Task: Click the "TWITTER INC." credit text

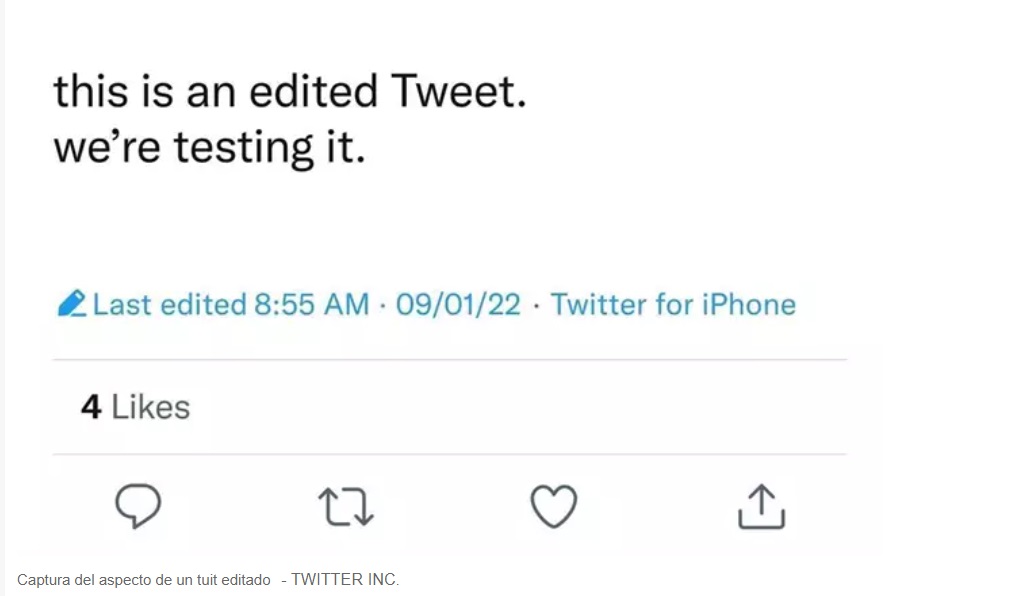Action: [x=345, y=580]
